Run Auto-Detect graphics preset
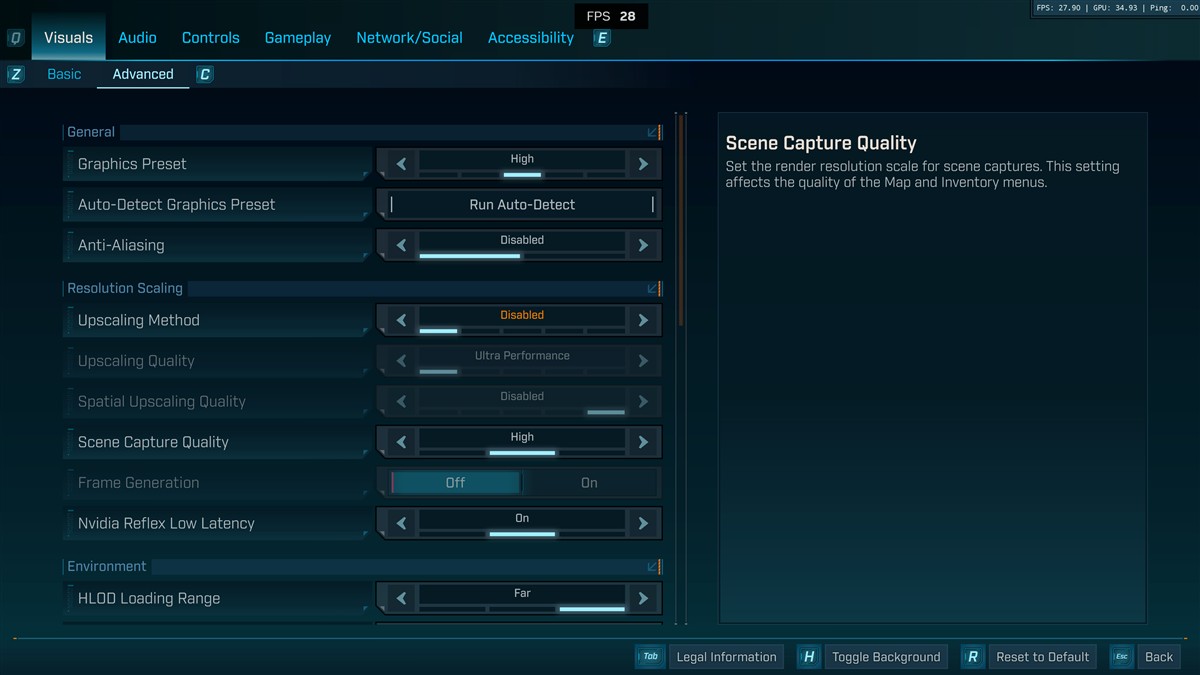Image resolution: width=1200 pixels, height=675 pixels. coord(522,205)
